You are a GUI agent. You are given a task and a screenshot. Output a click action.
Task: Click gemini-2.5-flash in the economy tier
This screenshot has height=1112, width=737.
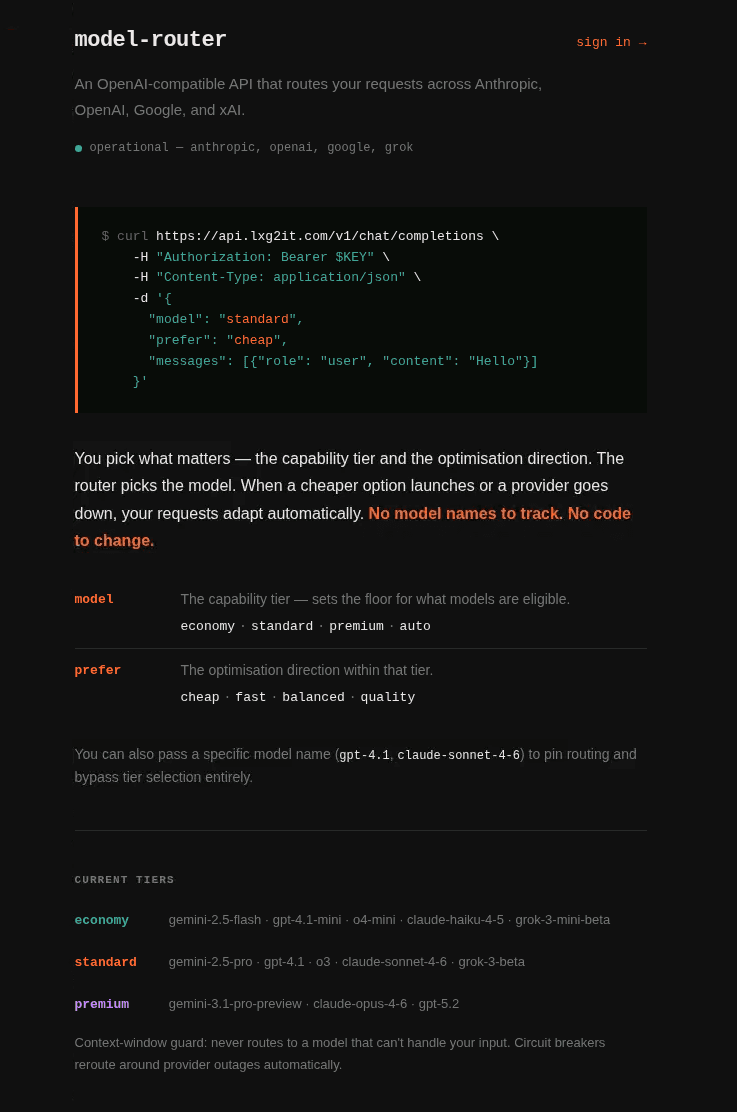pos(214,920)
